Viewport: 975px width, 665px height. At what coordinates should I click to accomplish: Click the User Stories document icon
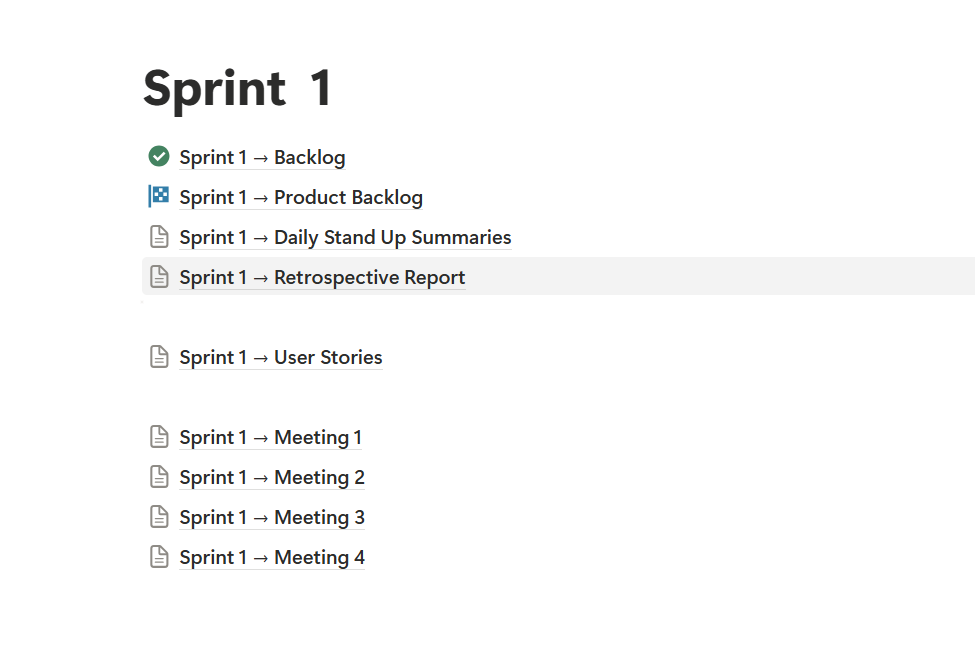click(x=158, y=357)
